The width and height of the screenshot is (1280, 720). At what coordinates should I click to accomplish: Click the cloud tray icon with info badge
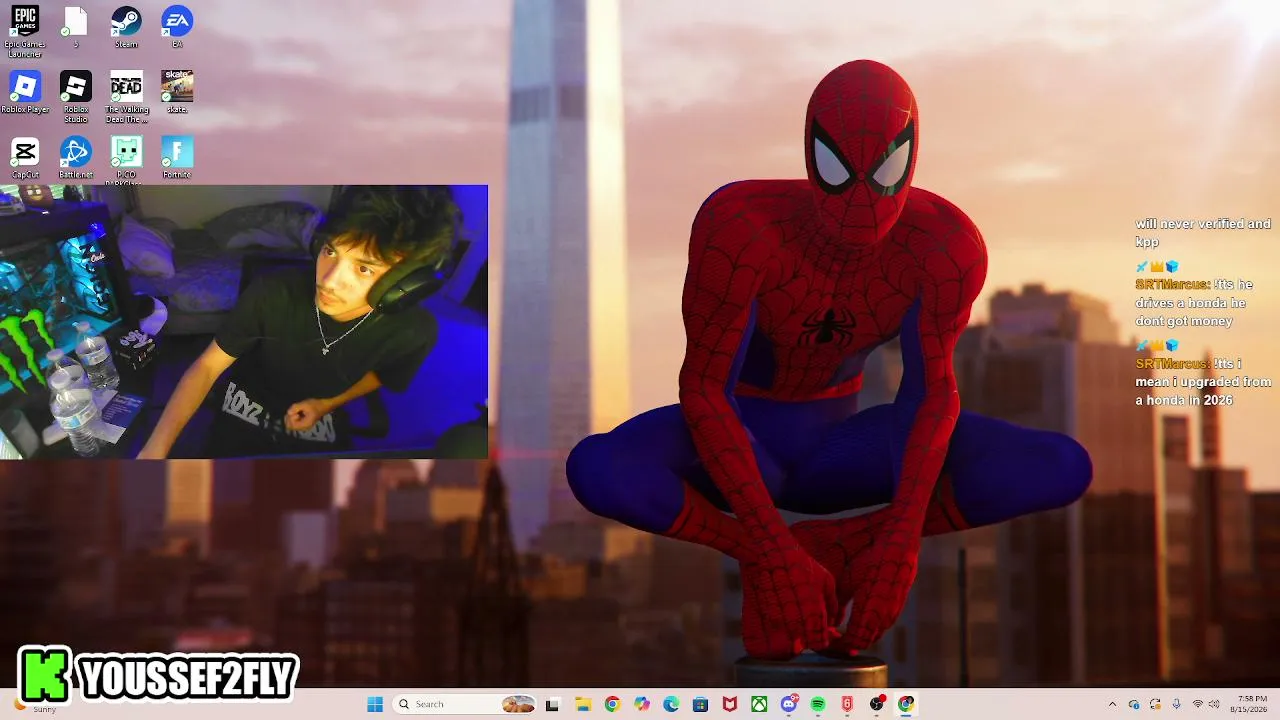pos(1134,704)
